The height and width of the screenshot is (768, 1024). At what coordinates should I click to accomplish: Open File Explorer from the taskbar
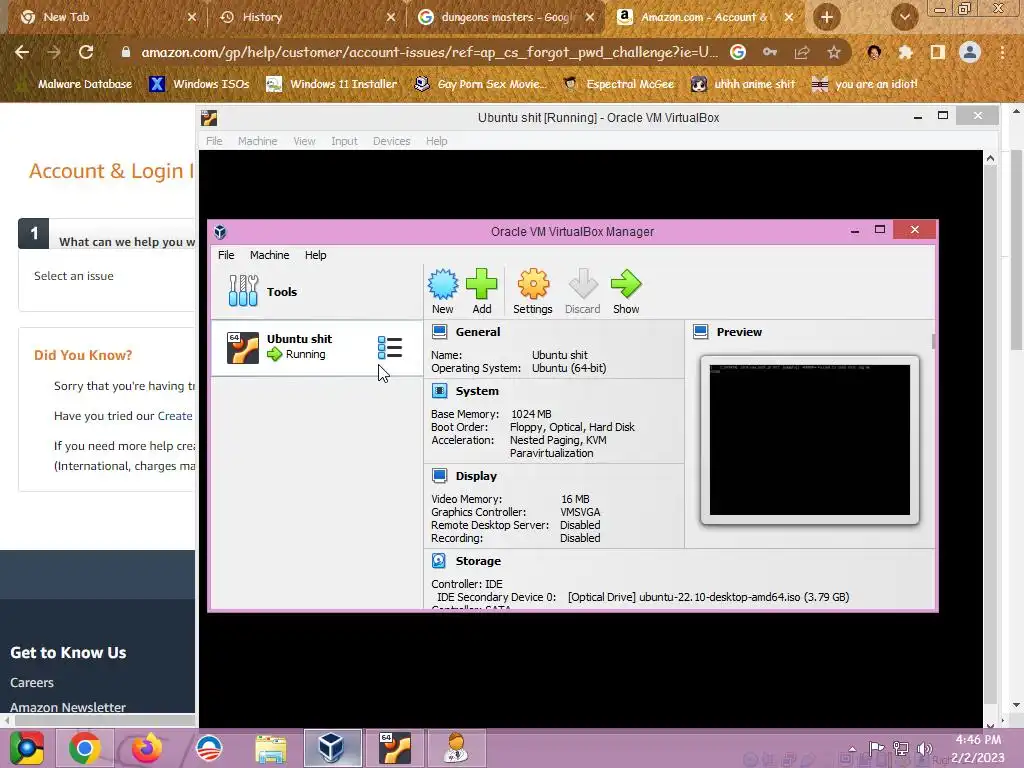271,748
